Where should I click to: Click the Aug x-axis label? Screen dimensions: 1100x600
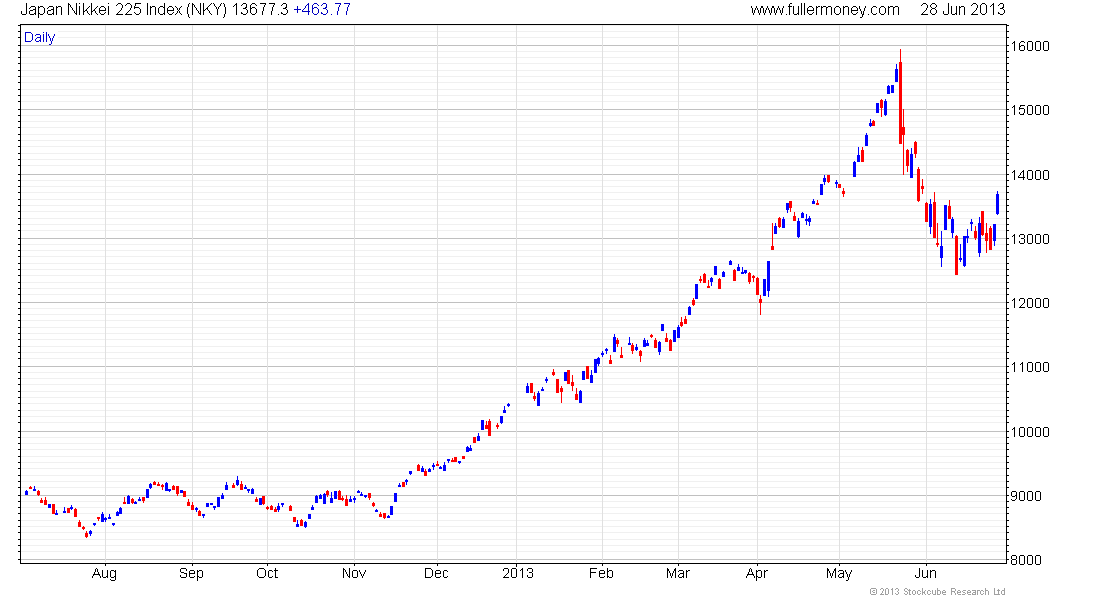(105, 573)
